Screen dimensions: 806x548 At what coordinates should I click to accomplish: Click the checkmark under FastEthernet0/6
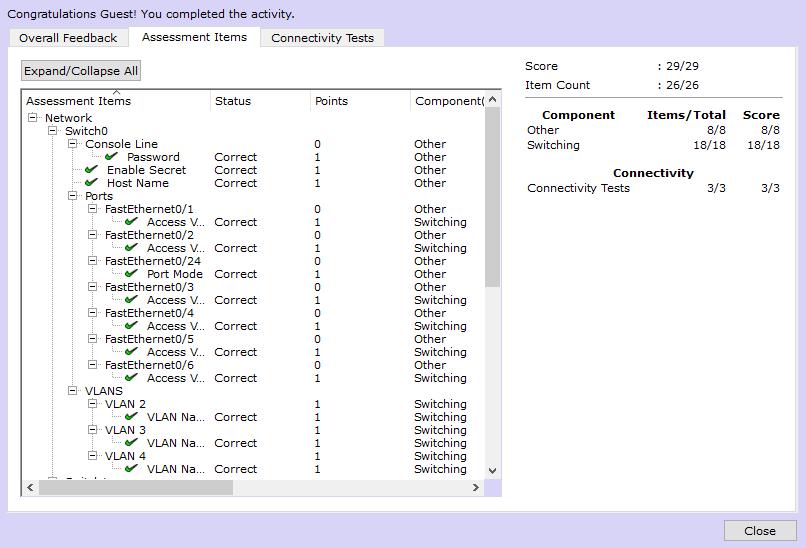click(132, 378)
